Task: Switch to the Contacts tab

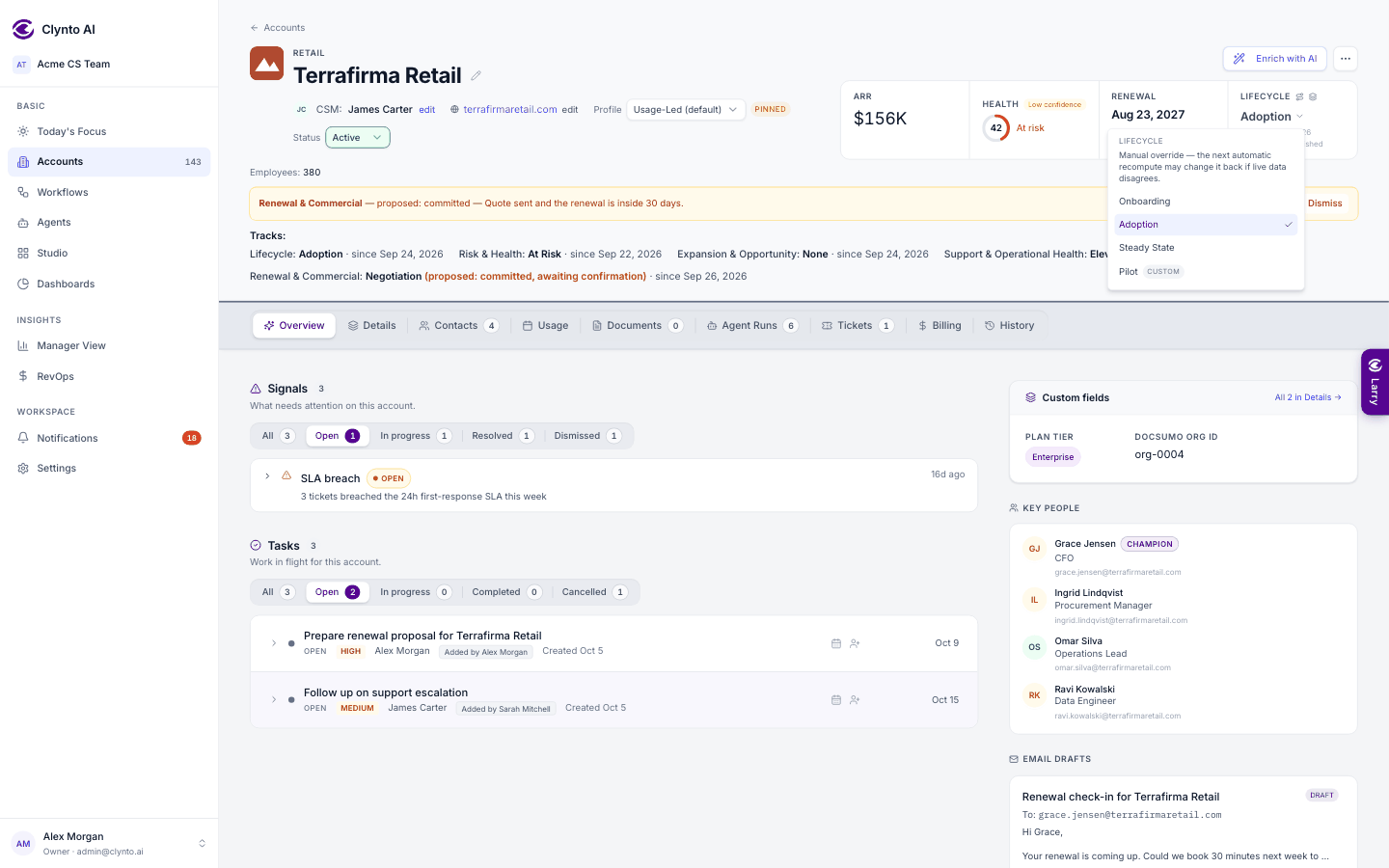Action: pos(458,326)
